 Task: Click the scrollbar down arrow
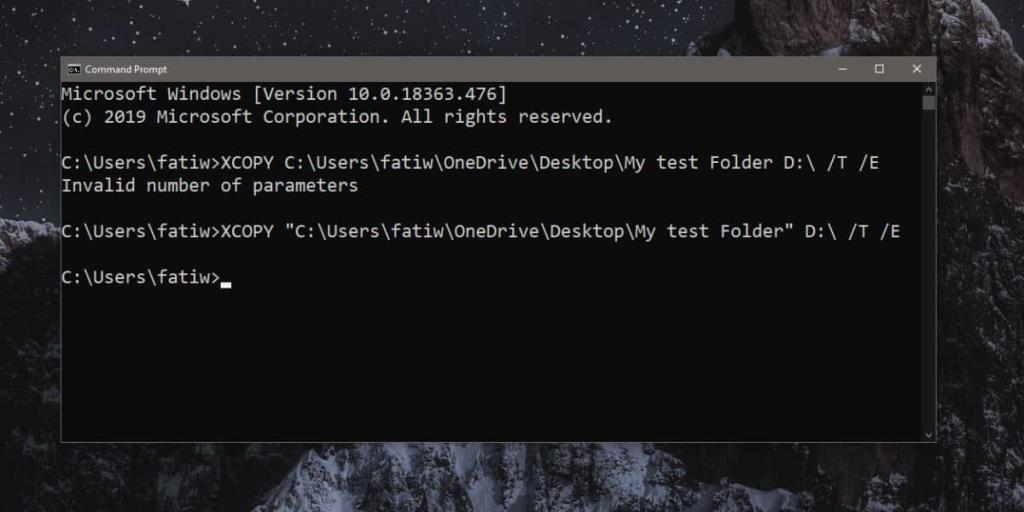pos(929,434)
